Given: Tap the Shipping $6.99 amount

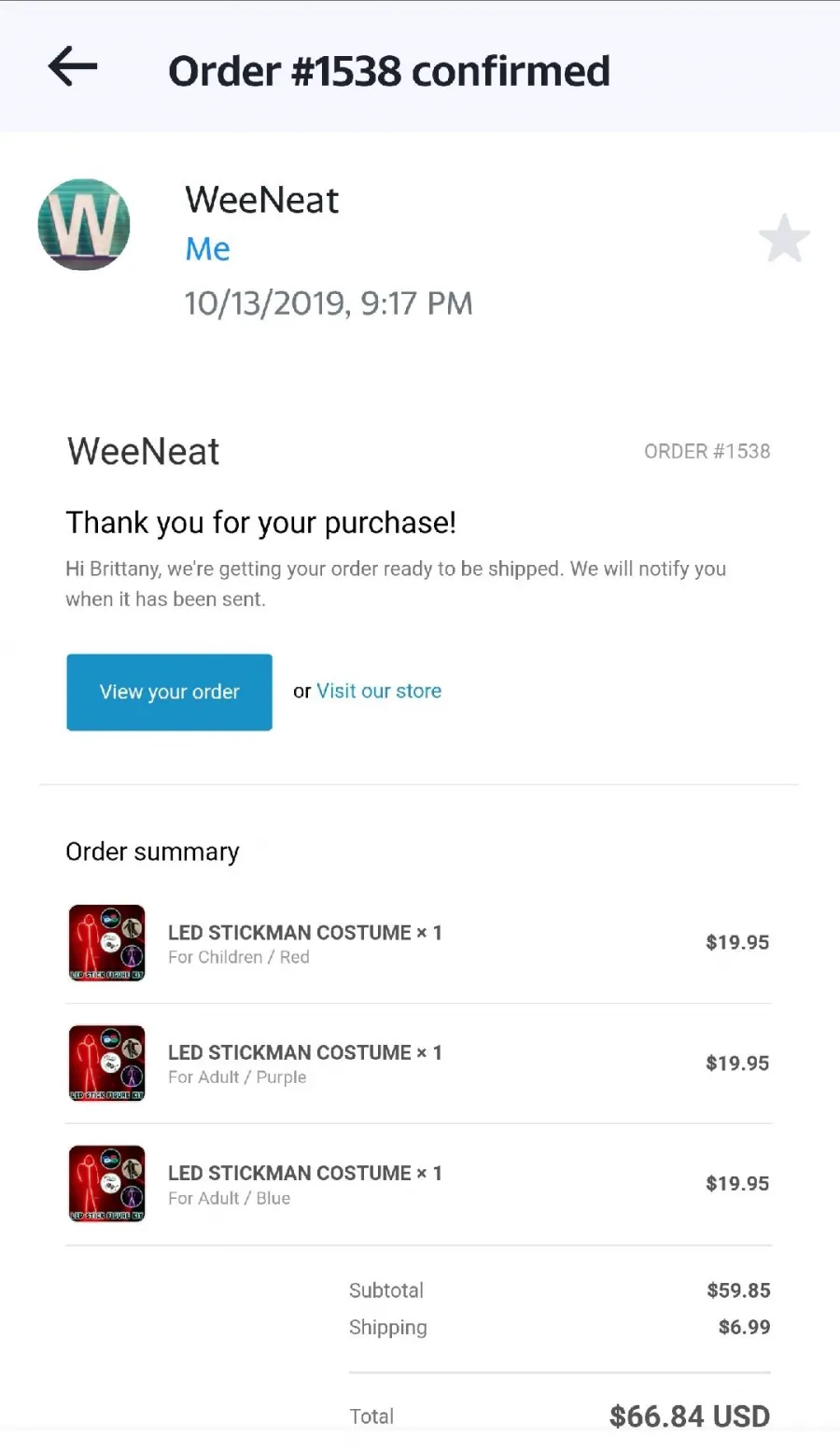Looking at the screenshot, I should click(x=745, y=1327).
